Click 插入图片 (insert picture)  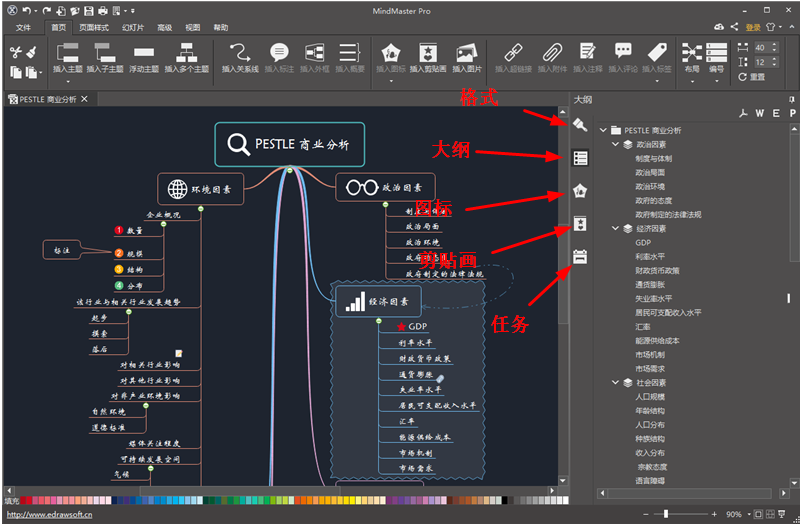click(x=466, y=58)
